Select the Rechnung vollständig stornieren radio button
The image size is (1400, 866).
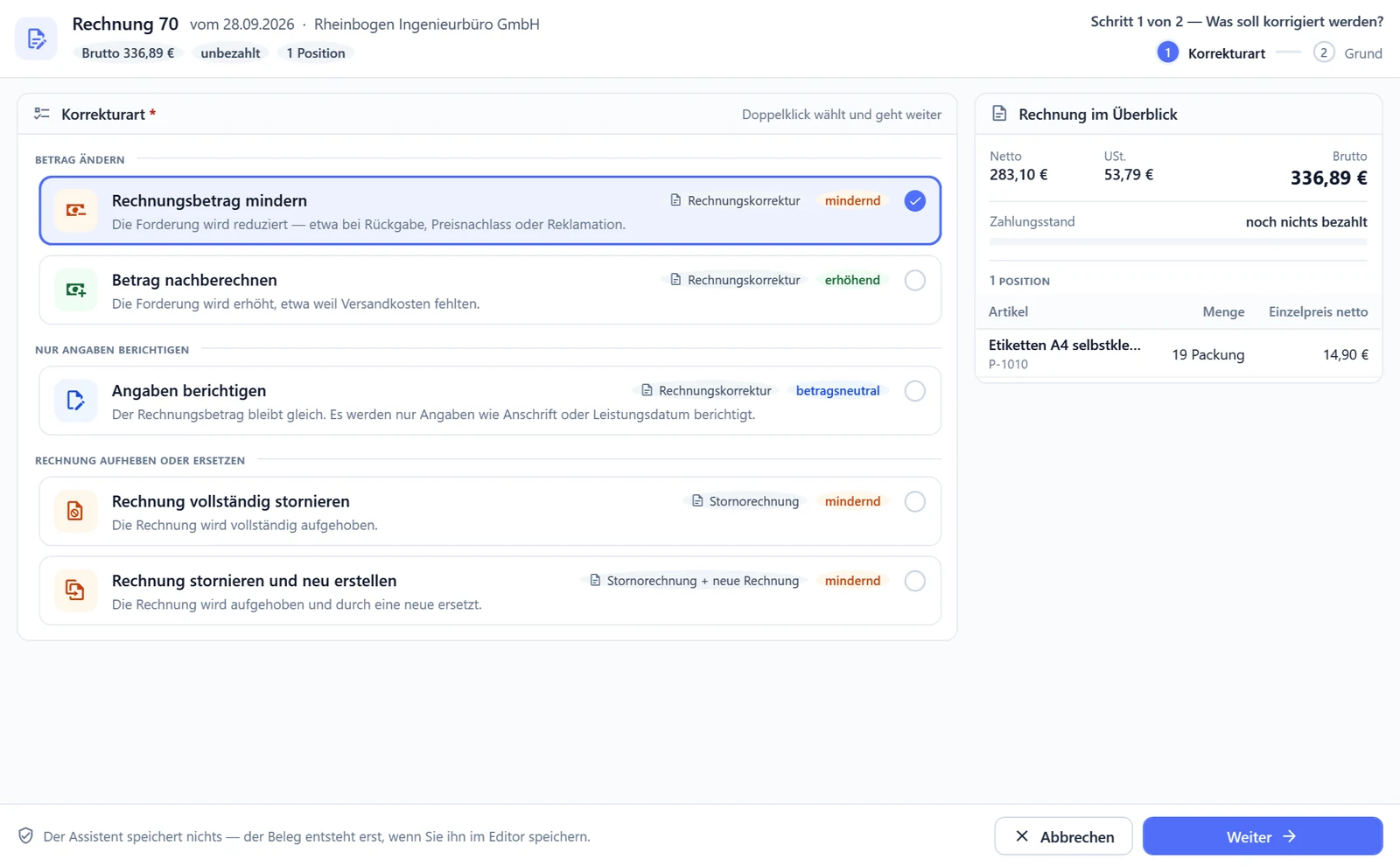(x=914, y=502)
